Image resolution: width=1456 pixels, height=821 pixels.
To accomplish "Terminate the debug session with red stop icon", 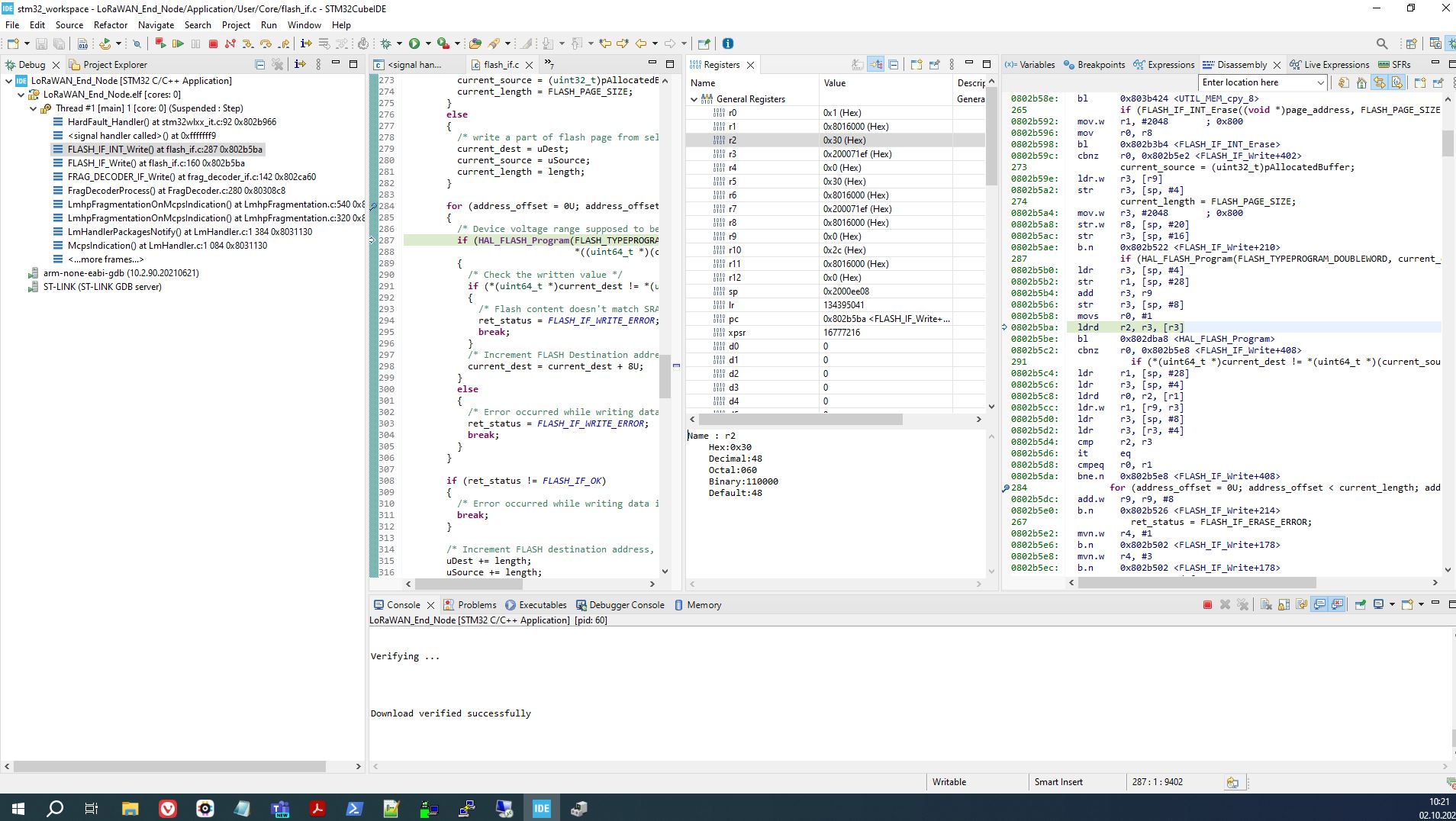I will click(214, 44).
